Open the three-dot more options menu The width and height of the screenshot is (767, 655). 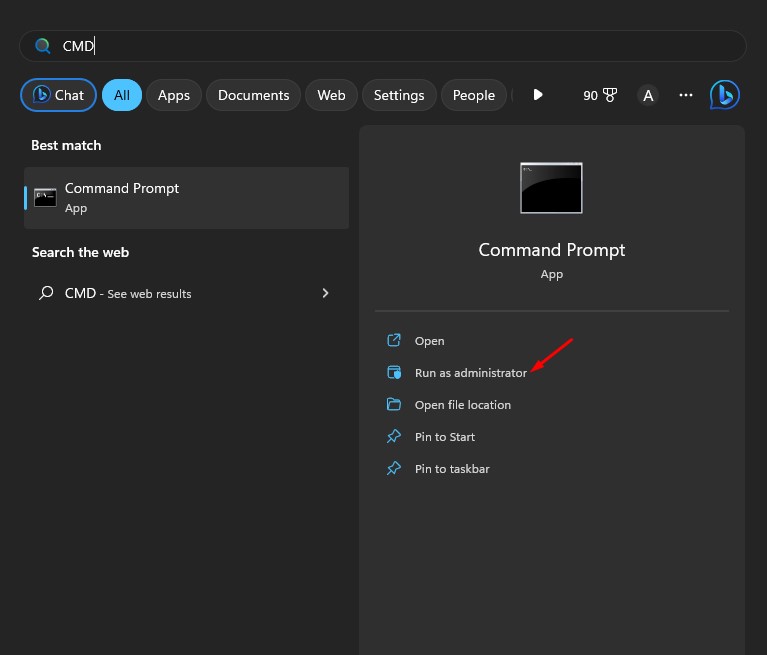[x=686, y=95]
